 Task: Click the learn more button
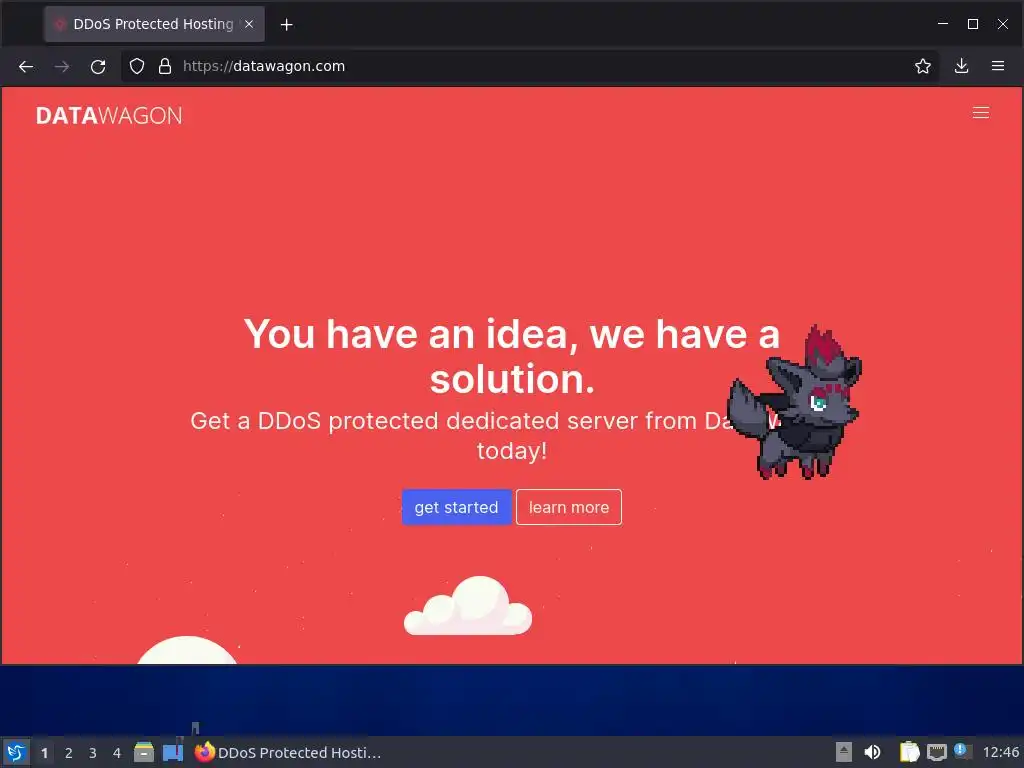click(569, 507)
